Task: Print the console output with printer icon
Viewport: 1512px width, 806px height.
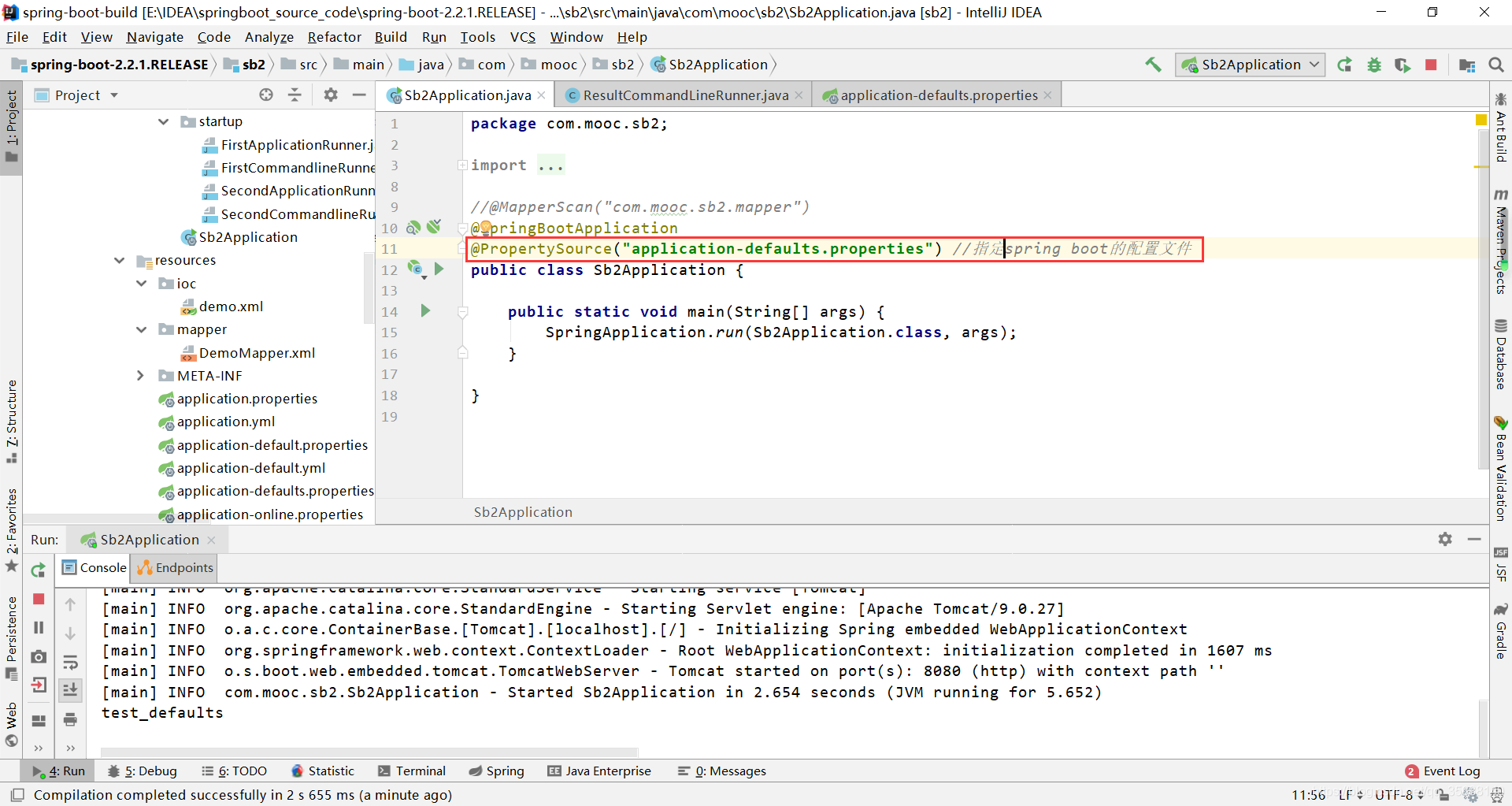Action: (x=70, y=719)
